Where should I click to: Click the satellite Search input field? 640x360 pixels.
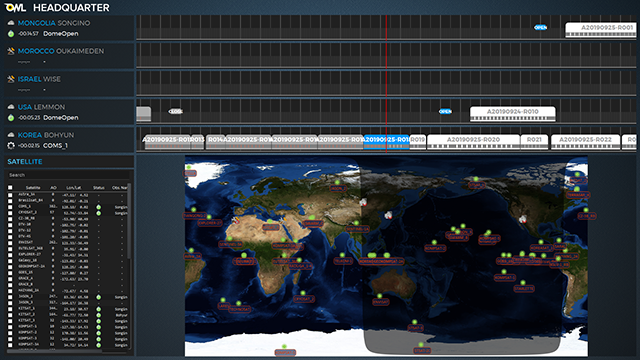pyautogui.click(x=69, y=175)
